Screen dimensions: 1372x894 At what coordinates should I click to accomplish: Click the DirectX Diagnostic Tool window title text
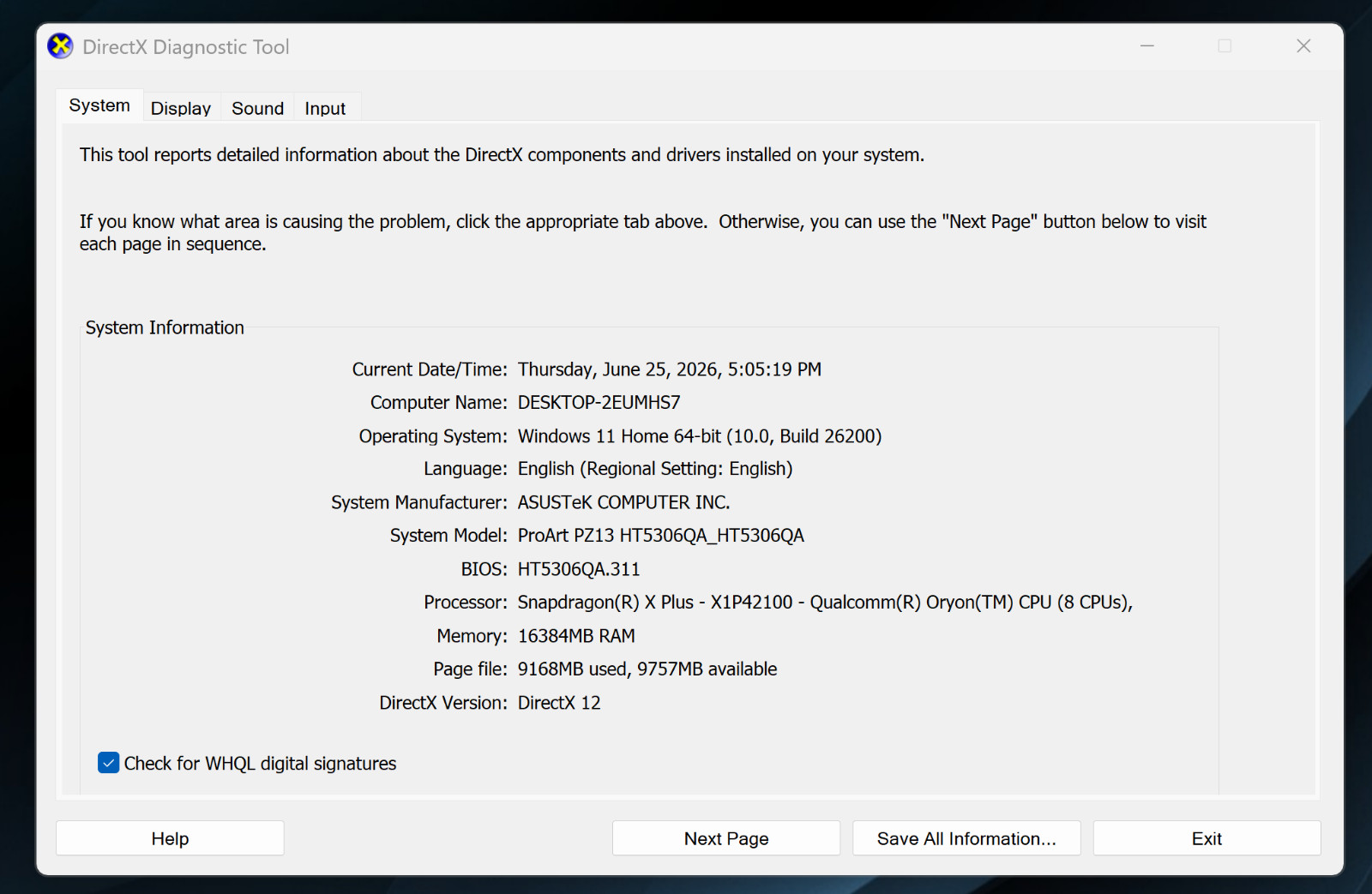(186, 47)
